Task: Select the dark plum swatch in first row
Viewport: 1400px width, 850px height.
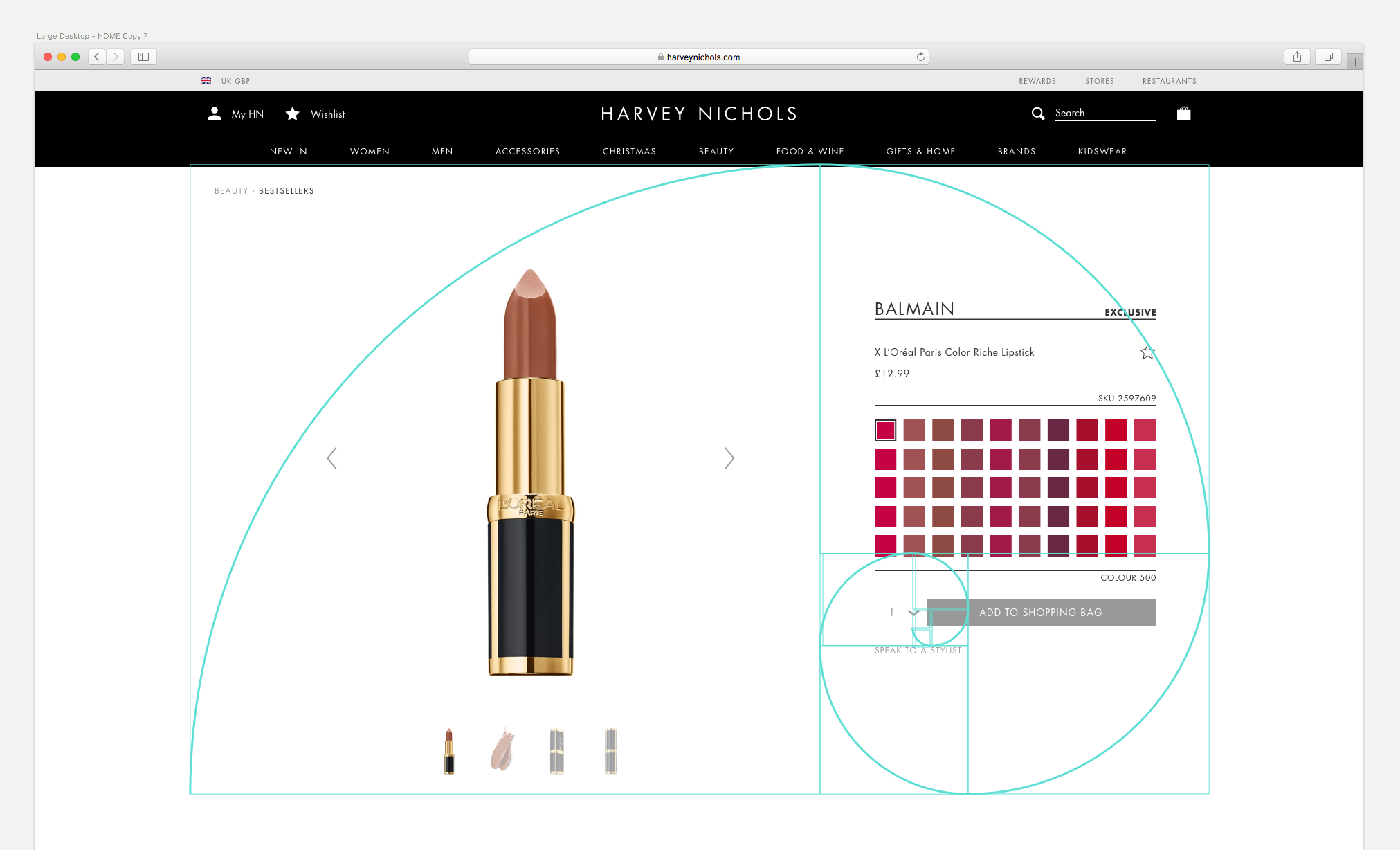Action: pyautogui.click(x=1058, y=430)
